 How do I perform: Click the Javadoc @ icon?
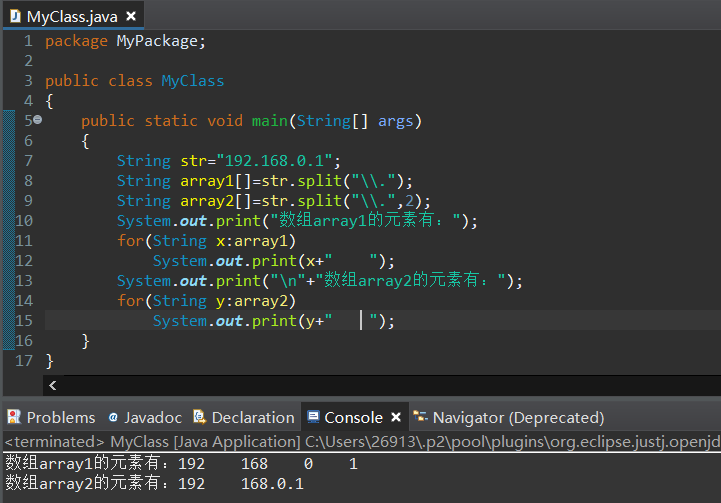click(113, 417)
